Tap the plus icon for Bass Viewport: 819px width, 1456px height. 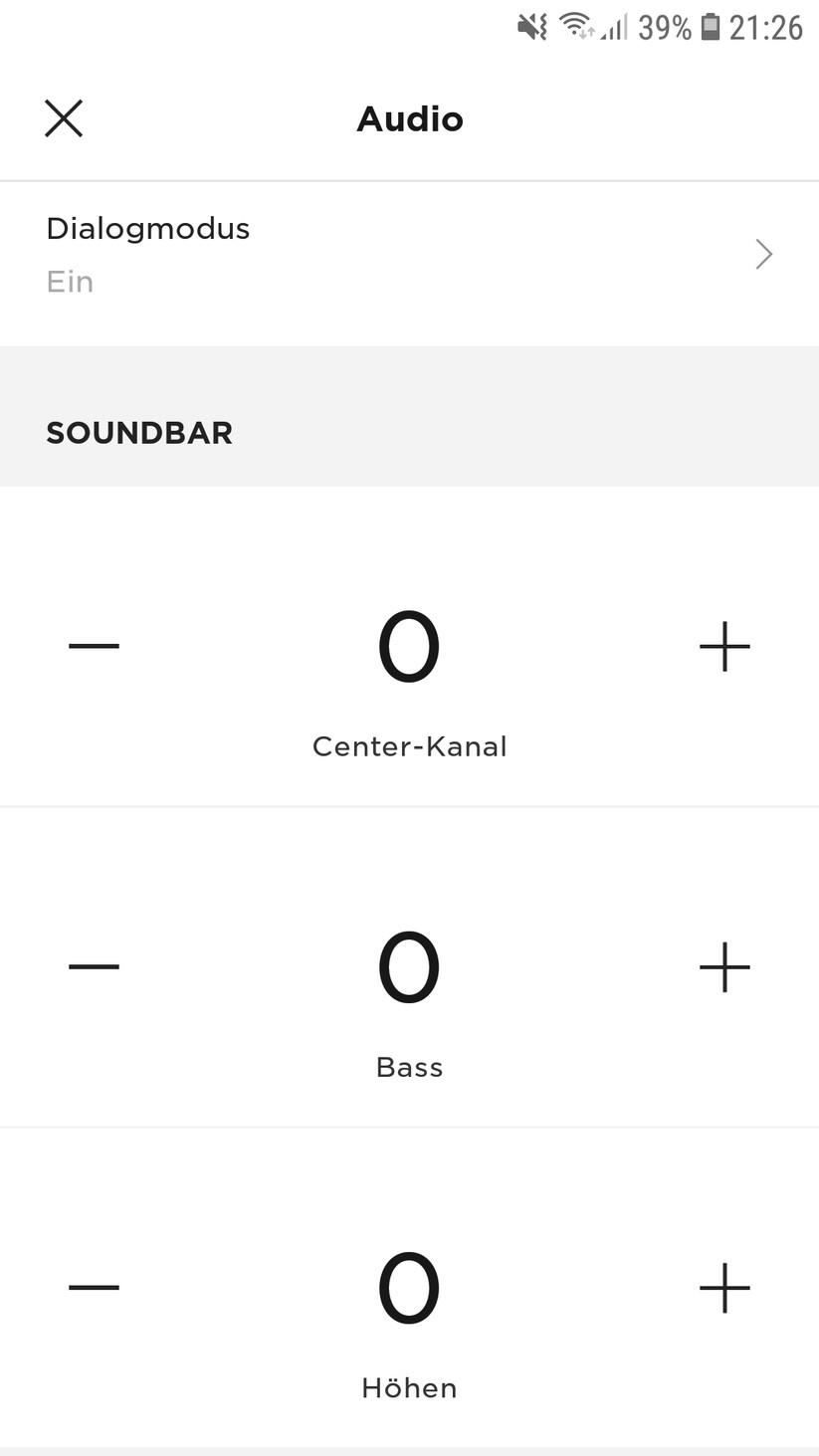(724, 966)
